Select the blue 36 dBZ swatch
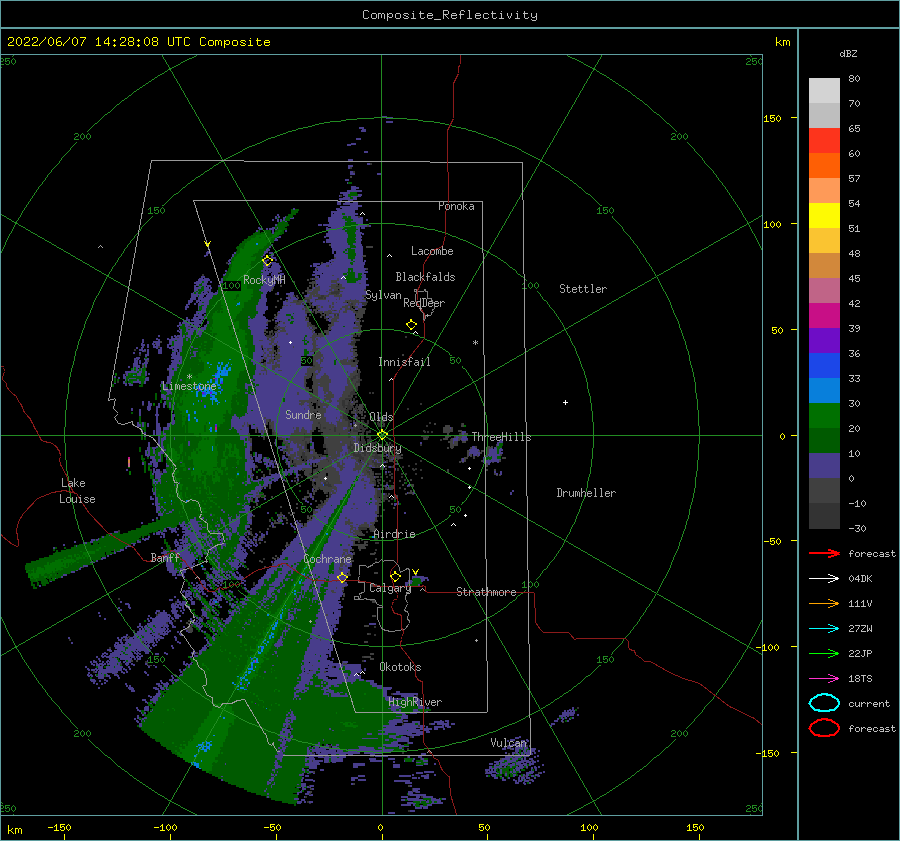 point(824,365)
